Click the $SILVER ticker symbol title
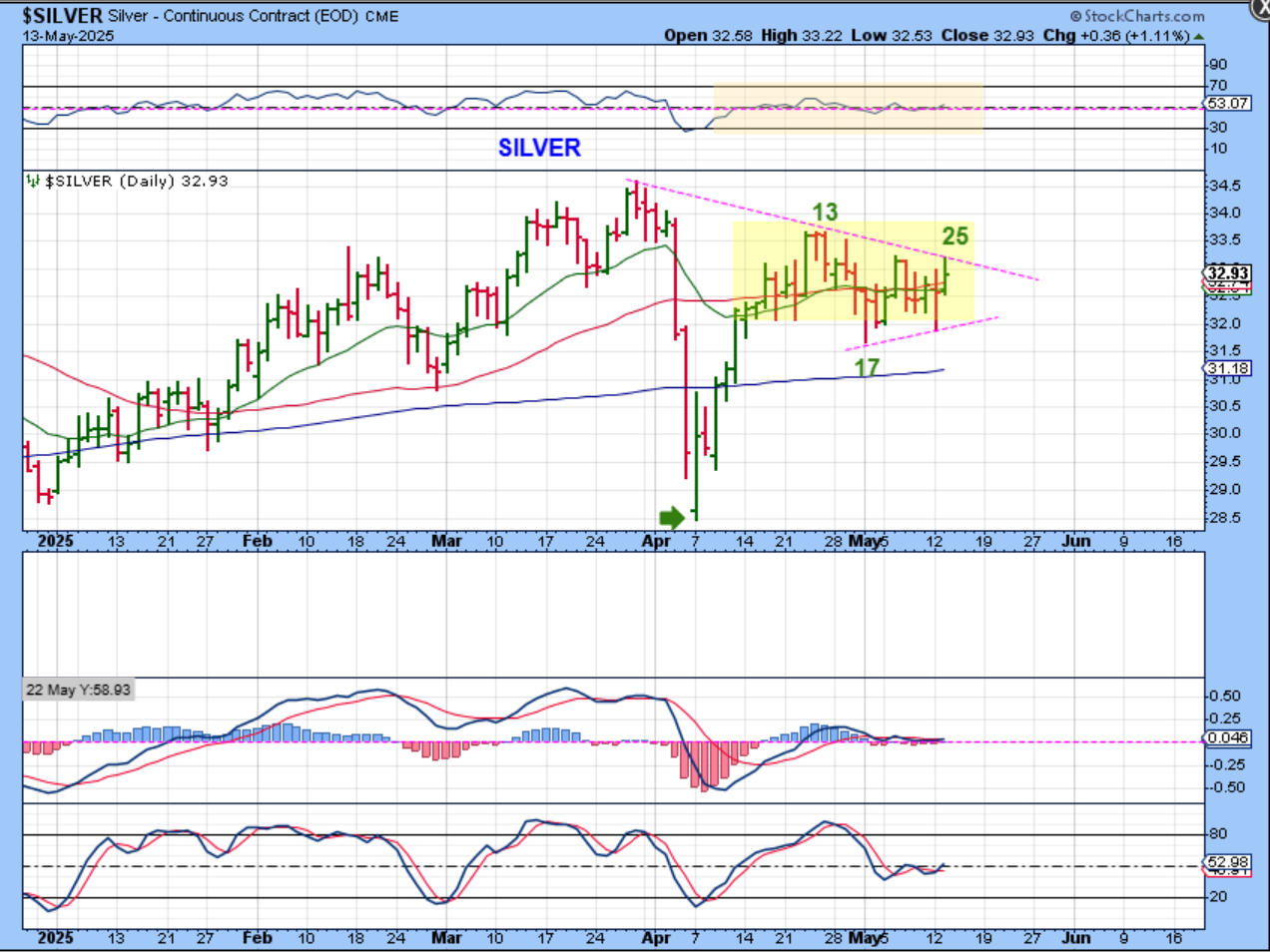Image resolution: width=1270 pixels, height=952 pixels. click(62, 15)
